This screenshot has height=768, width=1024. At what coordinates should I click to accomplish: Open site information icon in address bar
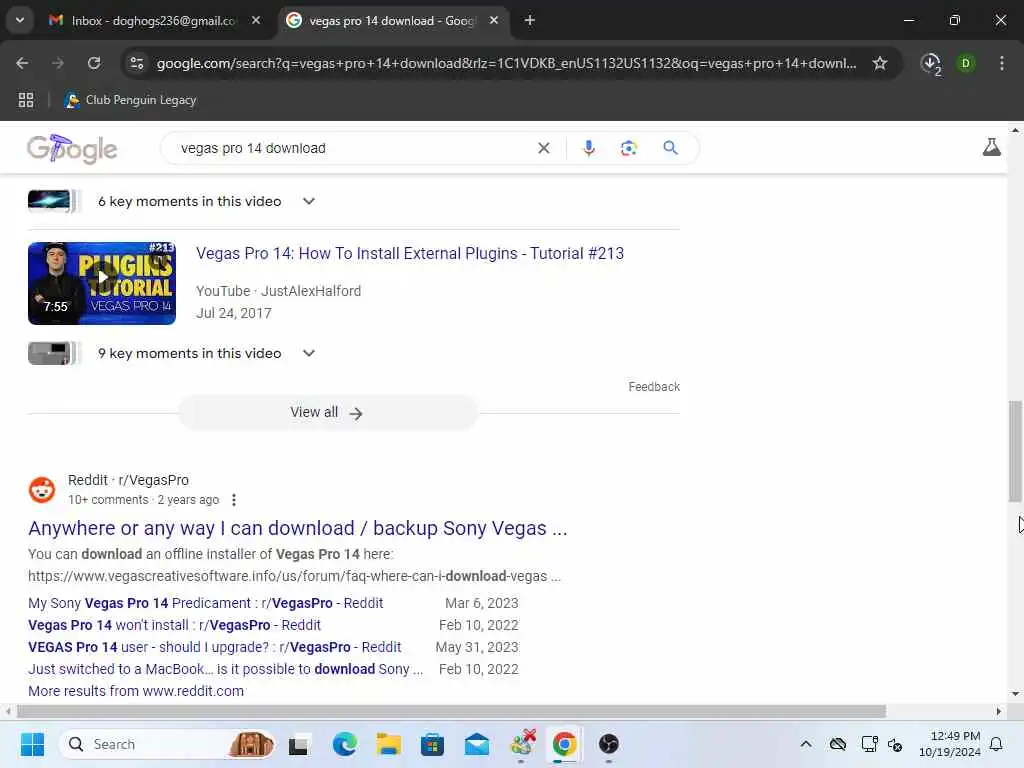pos(137,63)
